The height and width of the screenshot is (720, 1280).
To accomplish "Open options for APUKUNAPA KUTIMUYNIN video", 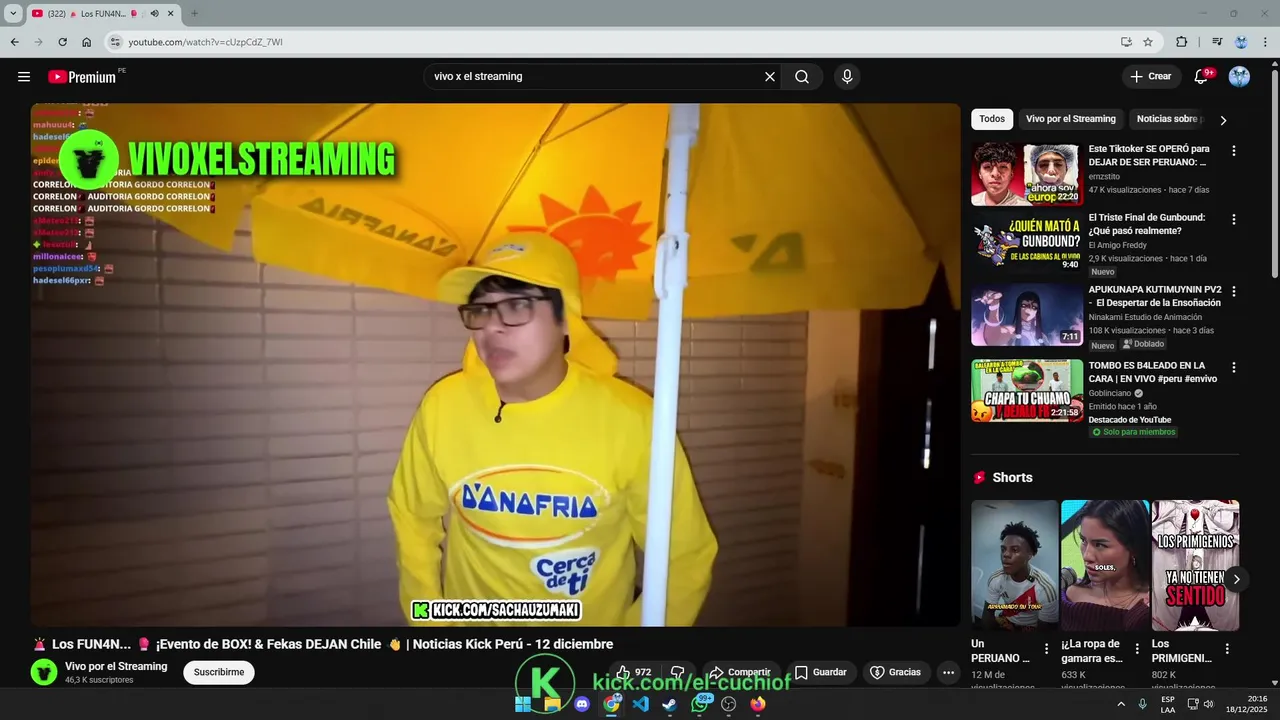I will (x=1233, y=292).
